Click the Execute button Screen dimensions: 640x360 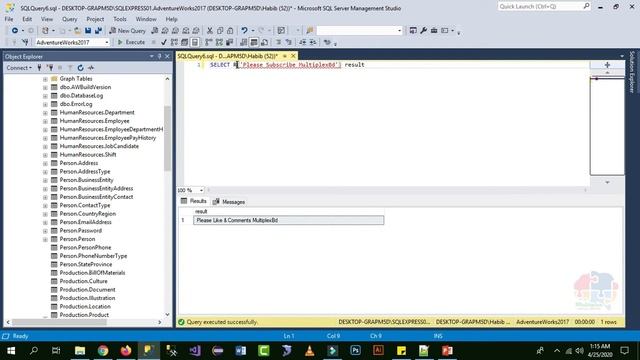tap(131, 42)
